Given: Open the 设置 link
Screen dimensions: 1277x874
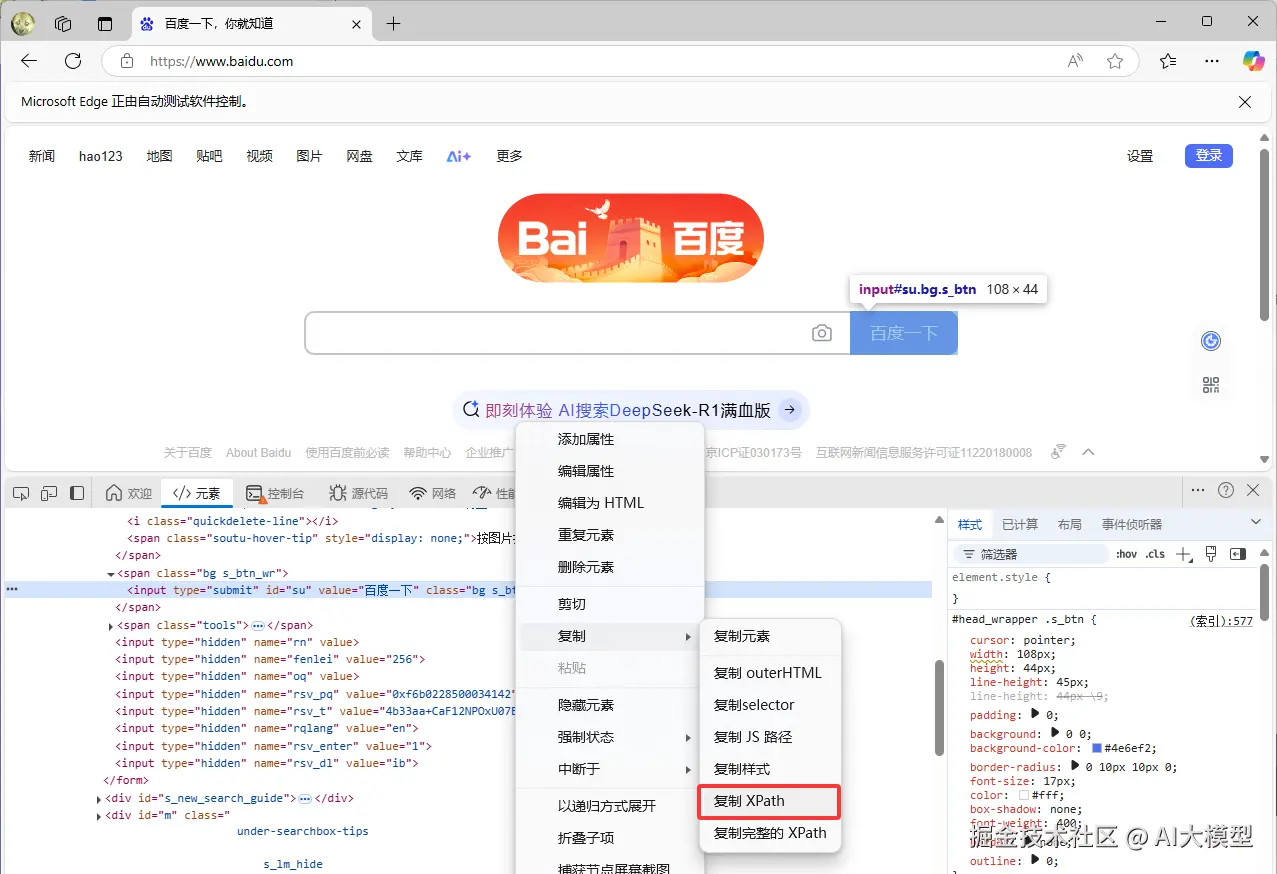Looking at the screenshot, I should 1140,156.
